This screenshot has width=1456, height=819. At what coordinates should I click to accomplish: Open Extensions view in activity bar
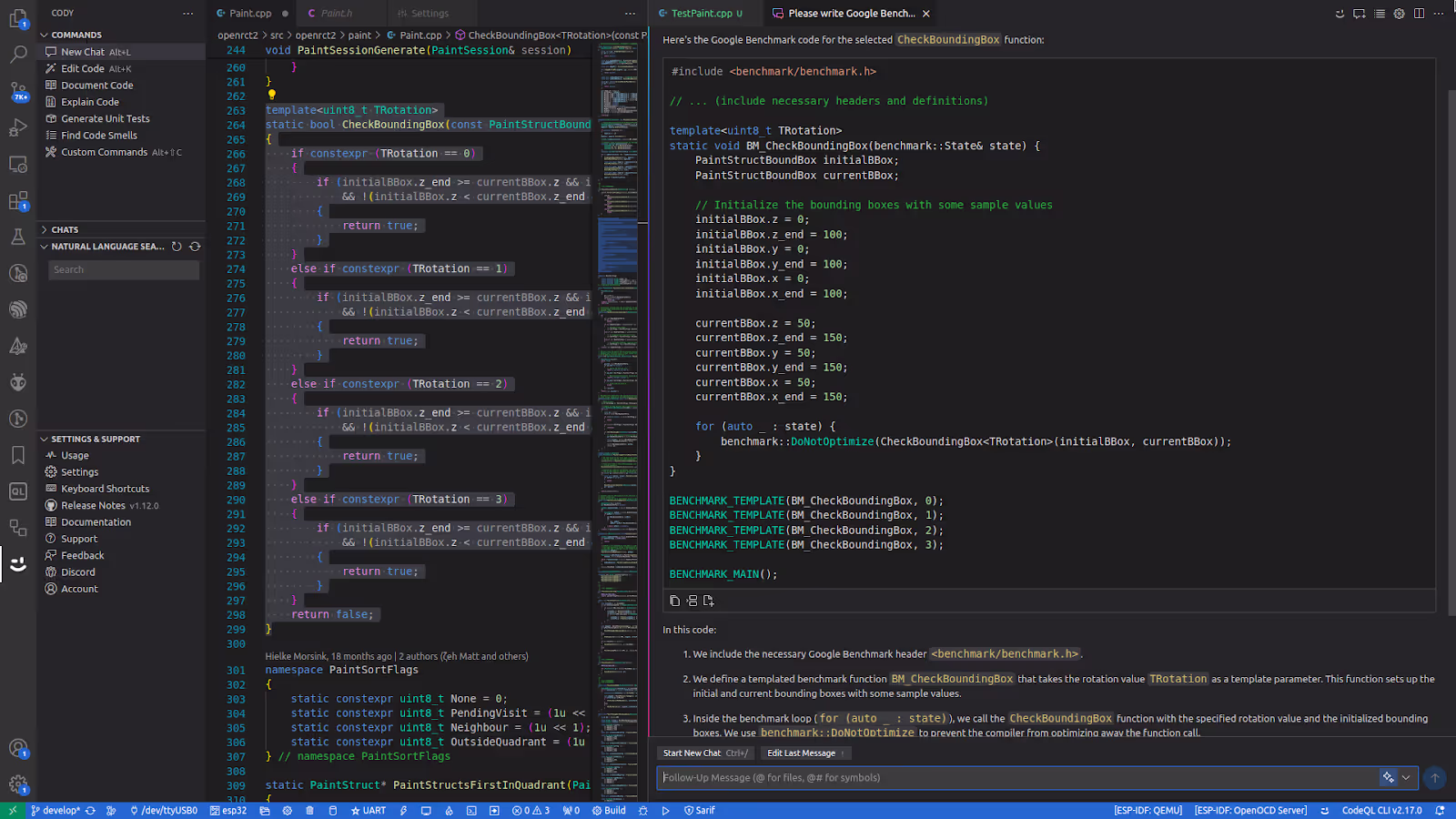coord(18,200)
